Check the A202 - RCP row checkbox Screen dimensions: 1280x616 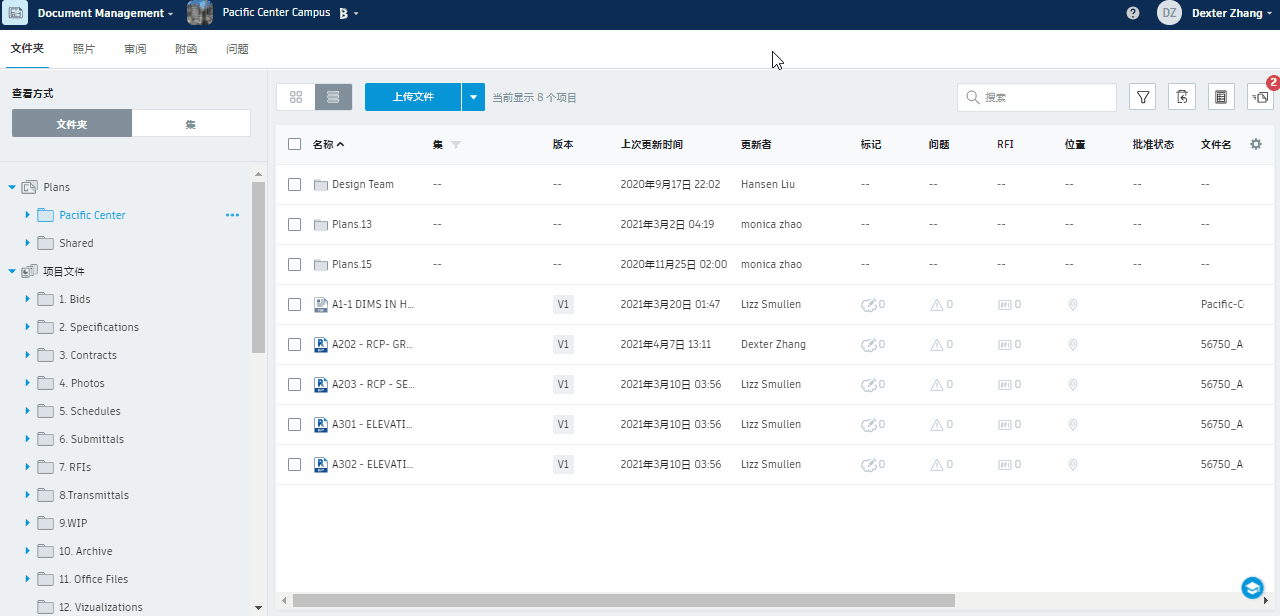(x=294, y=344)
